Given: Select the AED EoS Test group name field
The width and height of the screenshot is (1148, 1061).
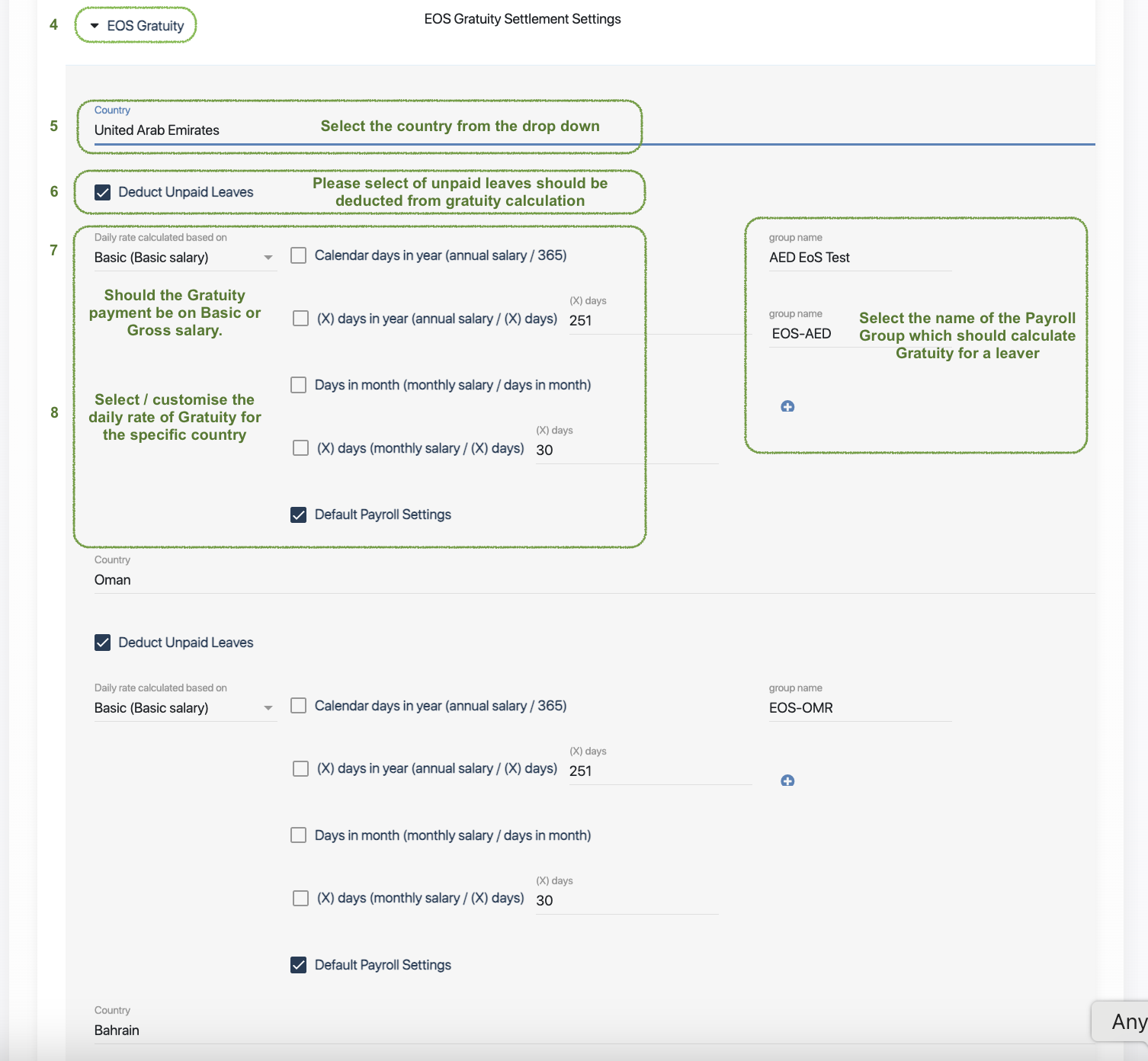Looking at the screenshot, I should [859, 258].
